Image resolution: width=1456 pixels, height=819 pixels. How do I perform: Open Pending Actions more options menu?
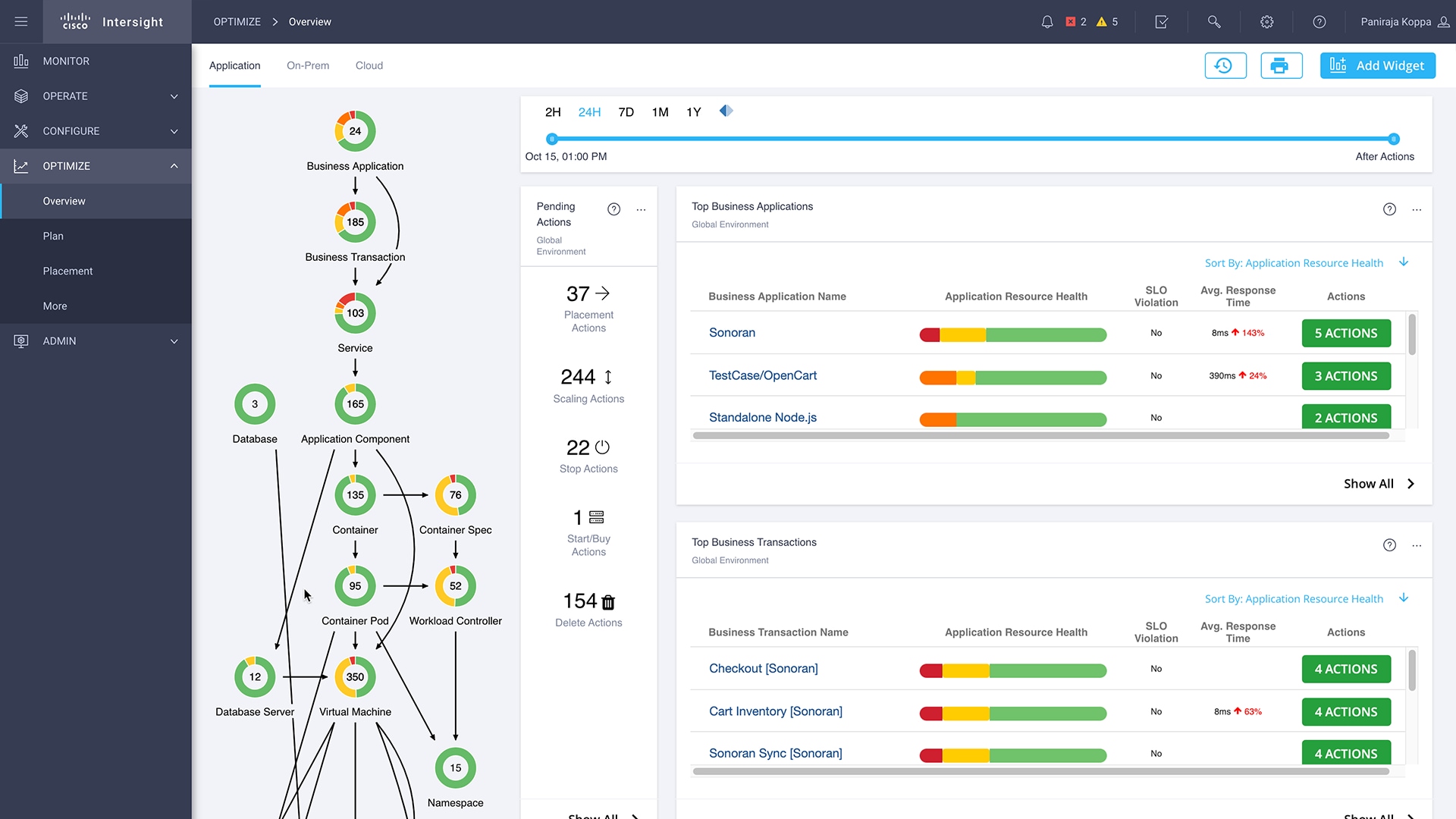click(641, 210)
